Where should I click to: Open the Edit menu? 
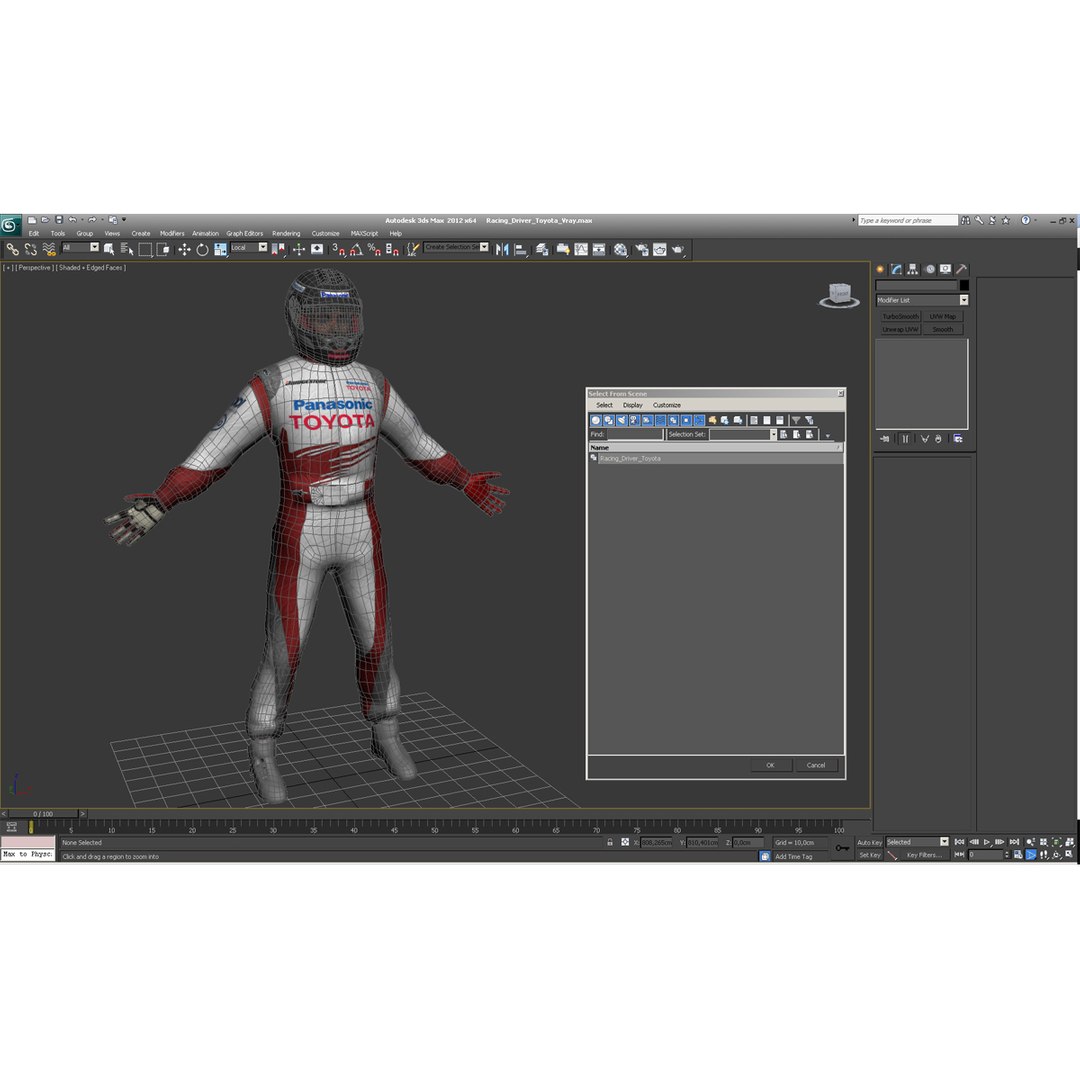(x=34, y=233)
